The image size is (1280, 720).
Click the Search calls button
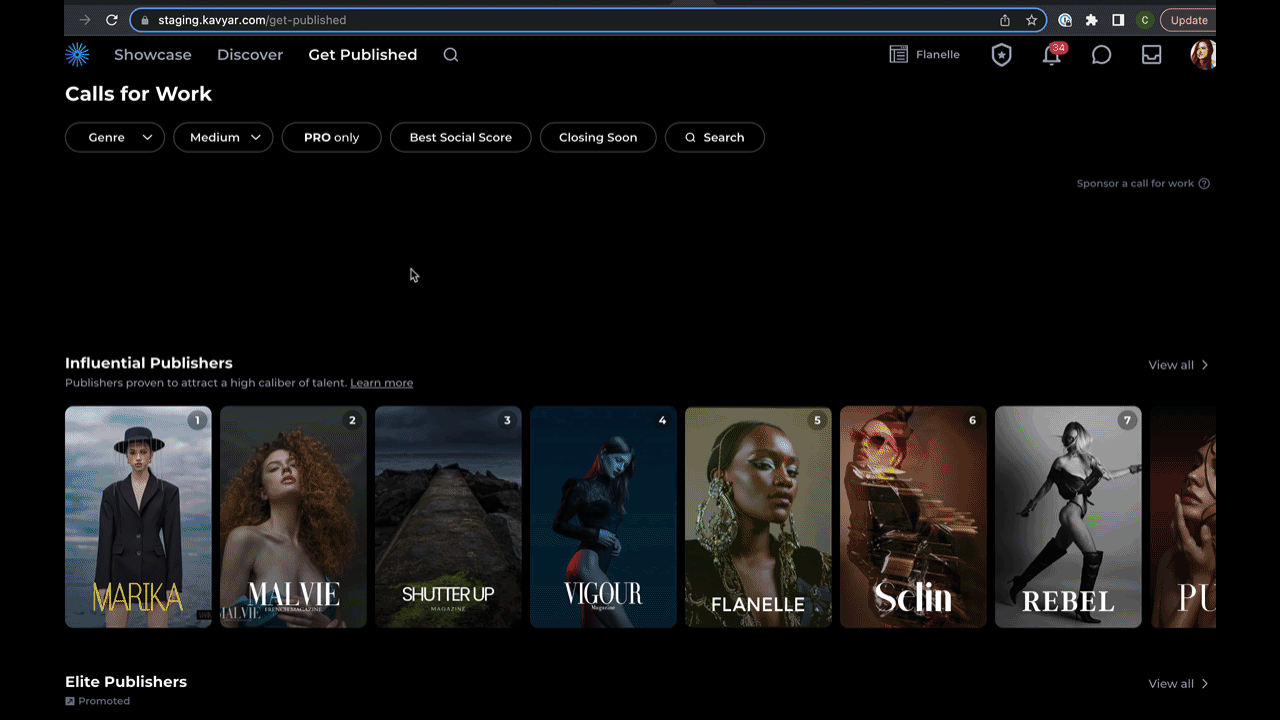tap(715, 137)
